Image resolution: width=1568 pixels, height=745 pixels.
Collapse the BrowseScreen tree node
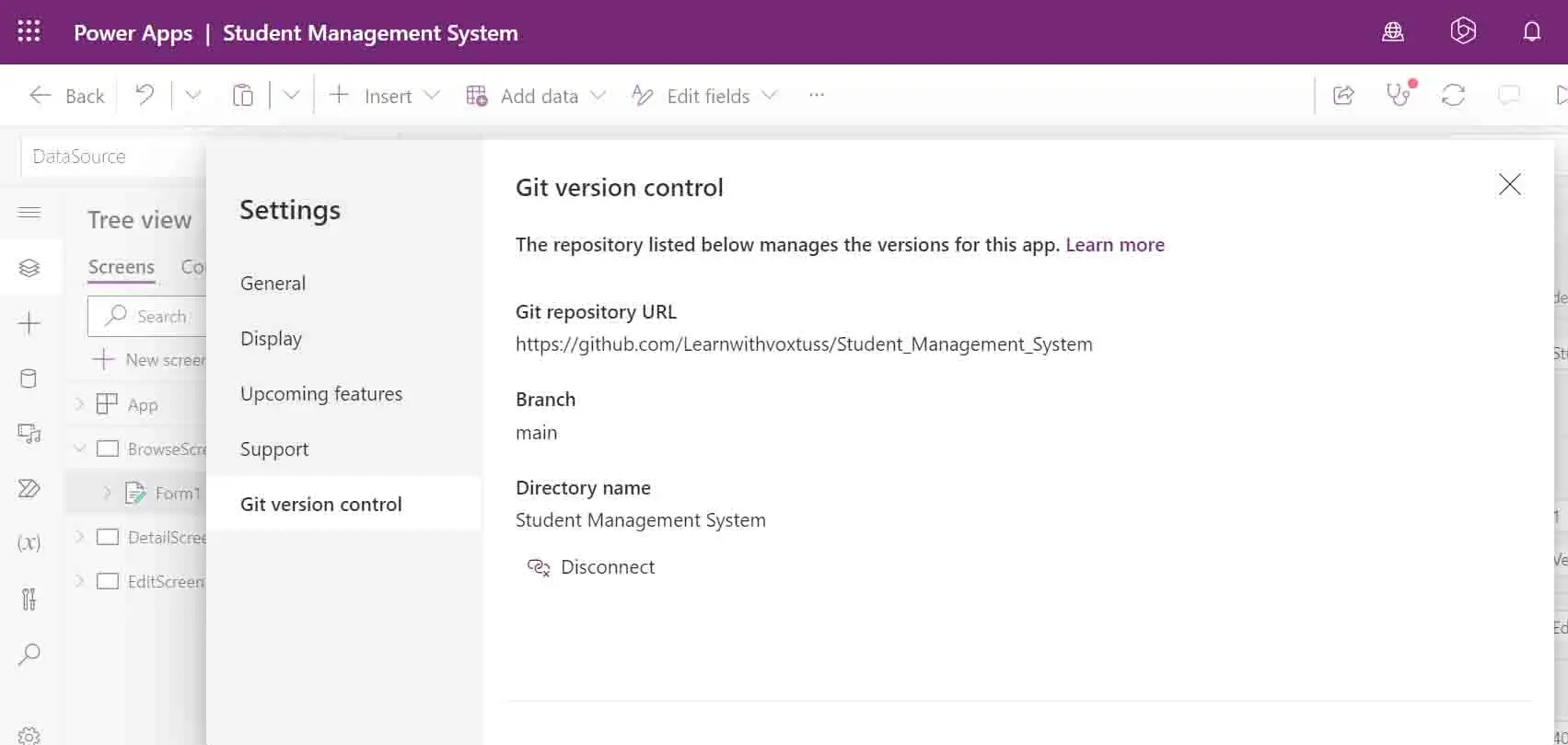click(79, 448)
